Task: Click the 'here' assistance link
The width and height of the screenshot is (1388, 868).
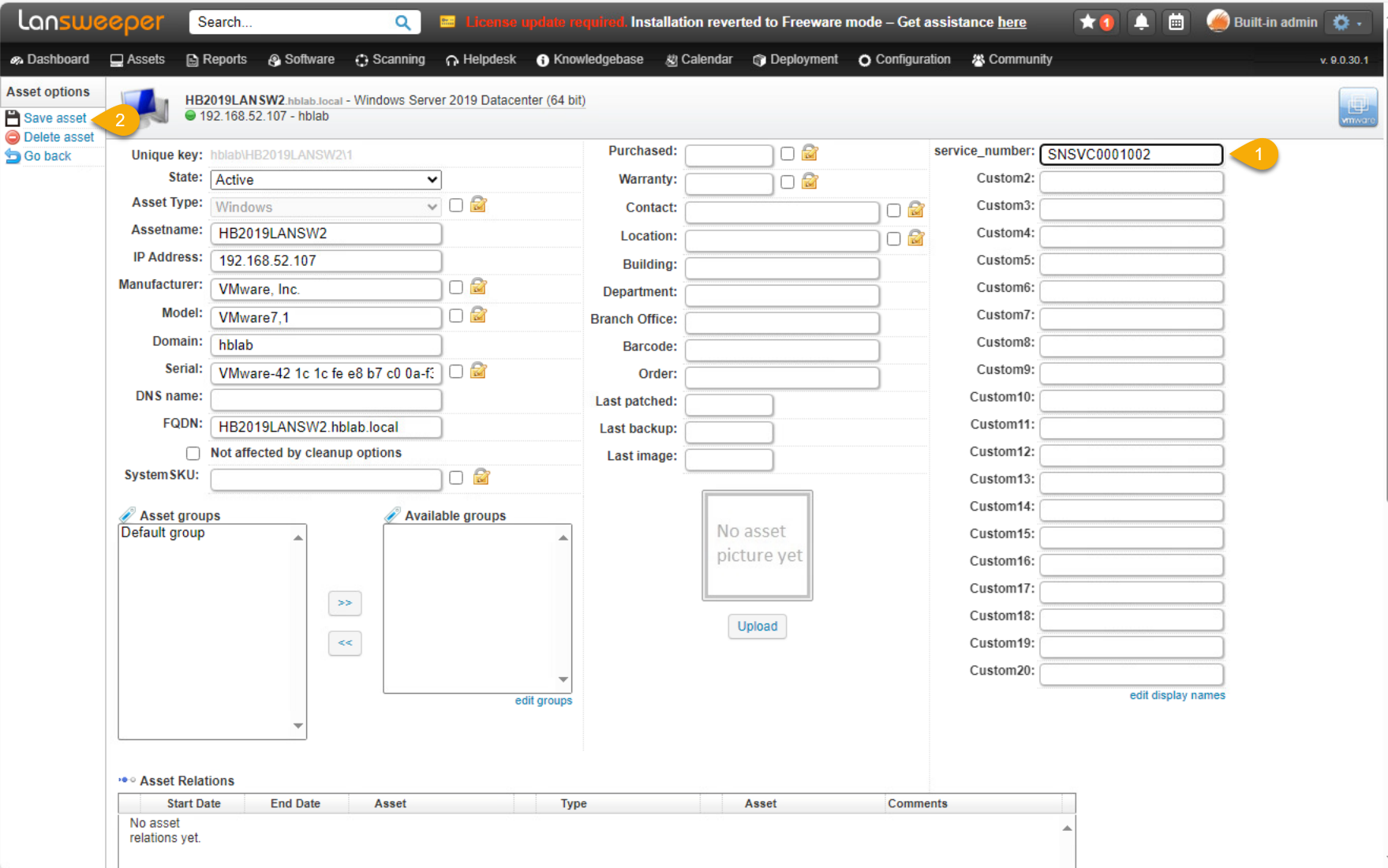Action: tap(1012, 22)
